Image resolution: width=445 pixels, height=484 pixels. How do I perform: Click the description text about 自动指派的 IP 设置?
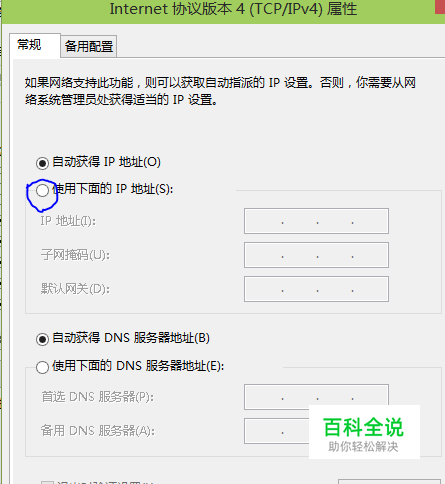(x=220, y=91)
